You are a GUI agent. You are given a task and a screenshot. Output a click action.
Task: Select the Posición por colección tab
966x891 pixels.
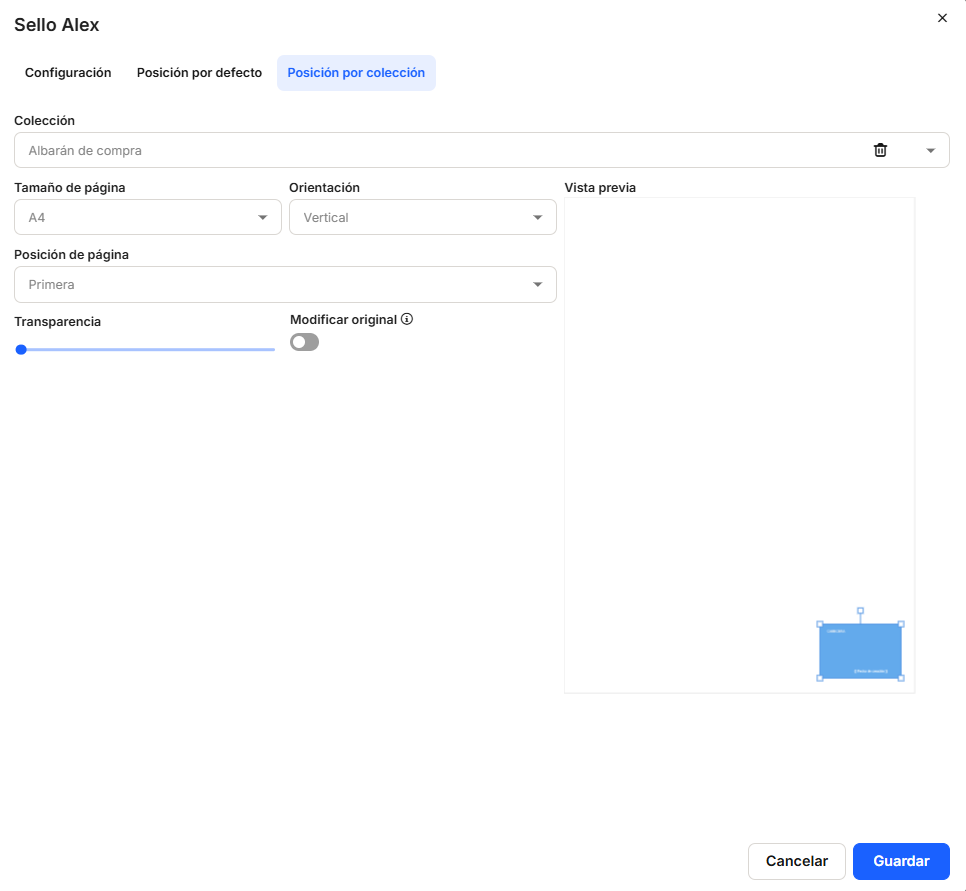tap(356, 73)
